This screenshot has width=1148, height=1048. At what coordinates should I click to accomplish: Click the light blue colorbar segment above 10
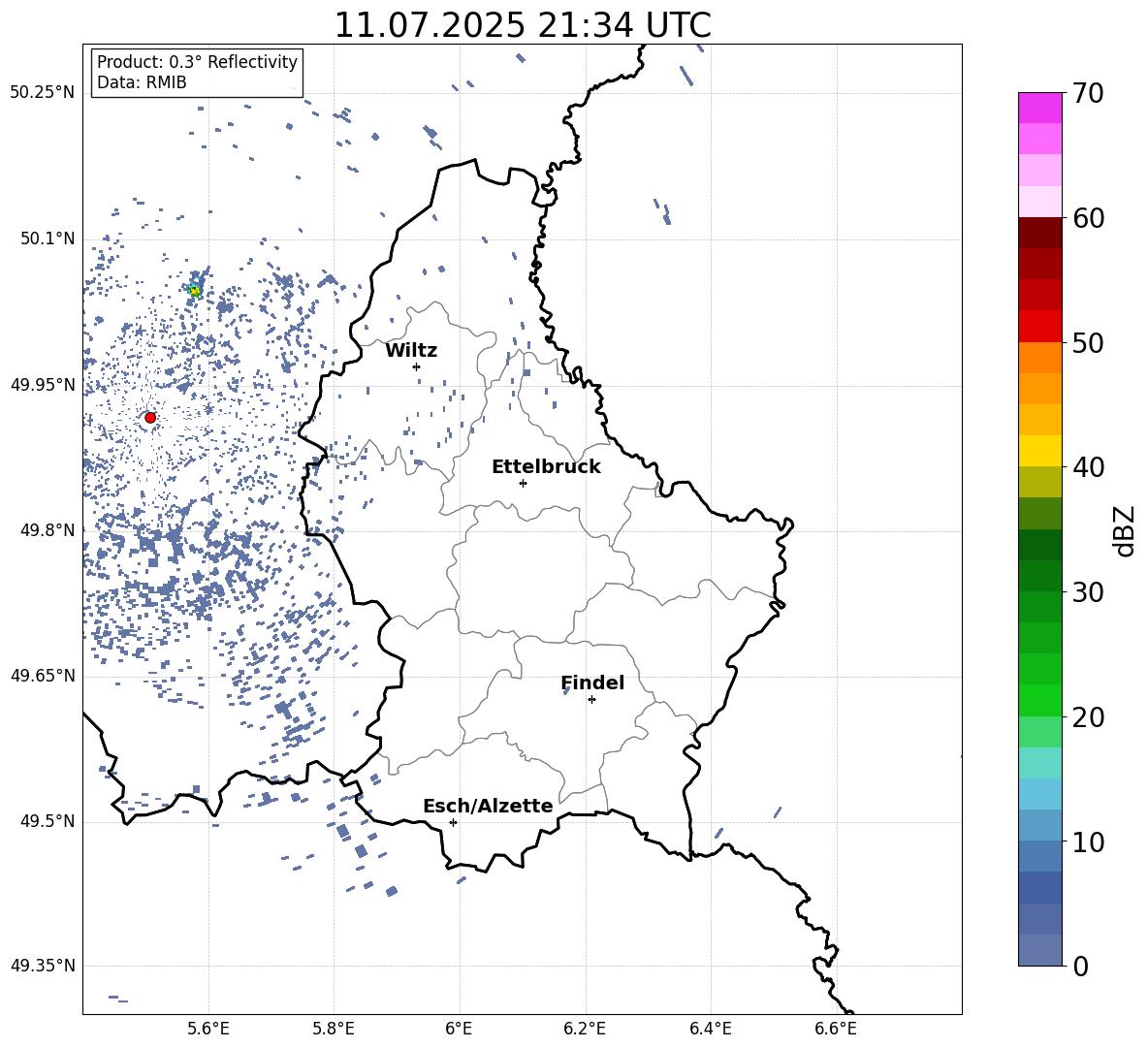1039,794
